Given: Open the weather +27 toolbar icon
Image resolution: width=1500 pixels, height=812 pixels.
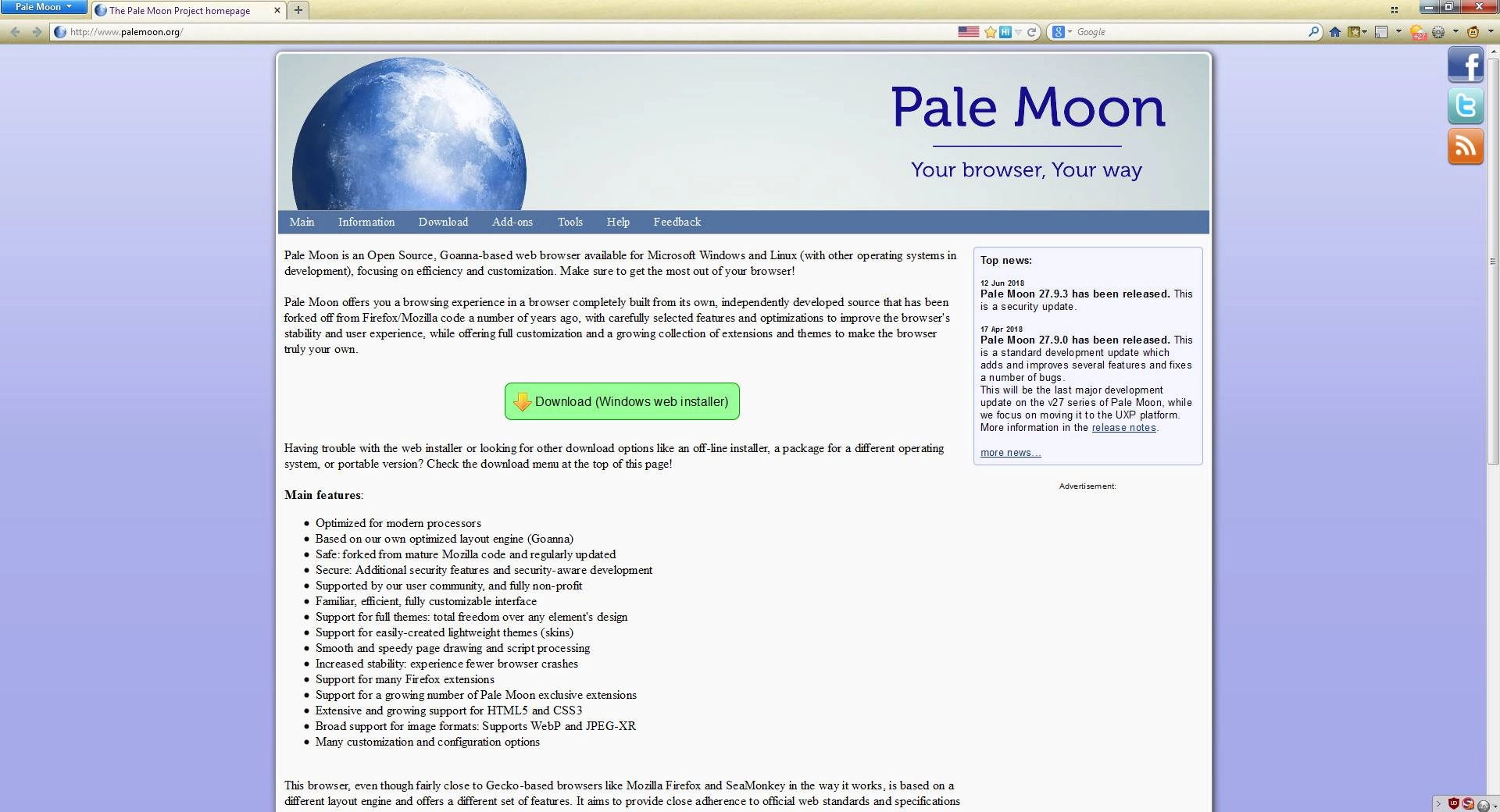Looking at the screenshot, I should [x=1418, y=32].
